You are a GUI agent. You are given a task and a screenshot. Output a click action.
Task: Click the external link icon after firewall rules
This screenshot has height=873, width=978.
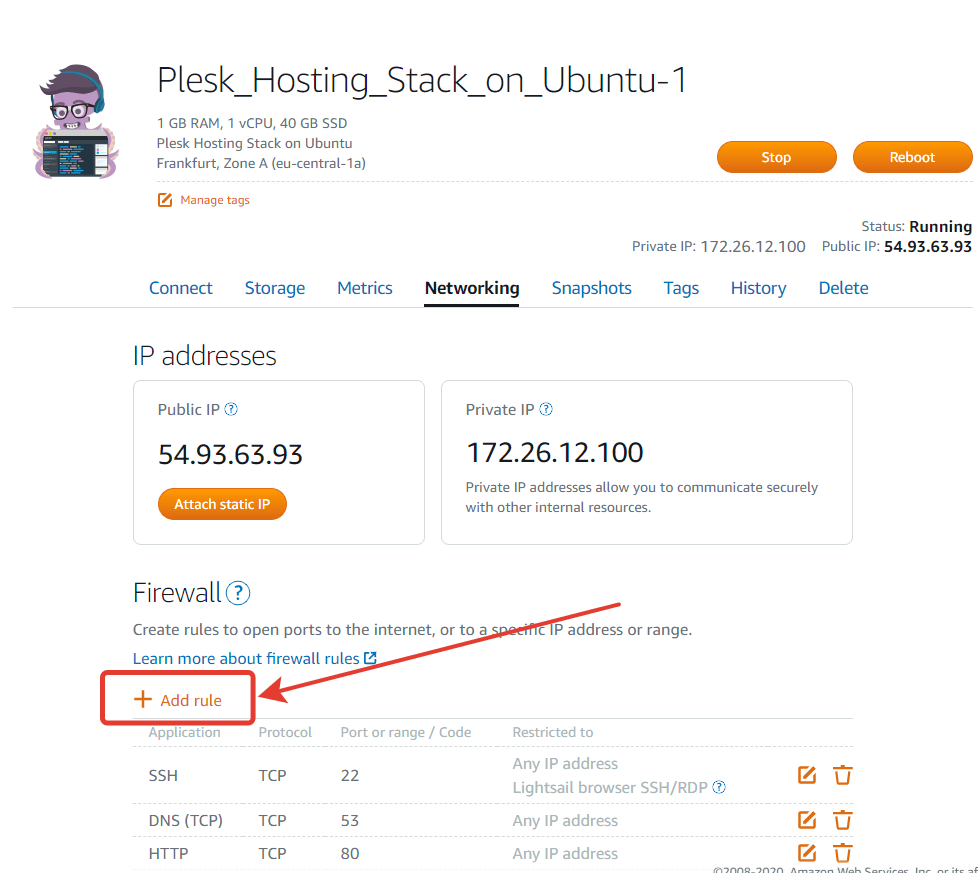370,658
